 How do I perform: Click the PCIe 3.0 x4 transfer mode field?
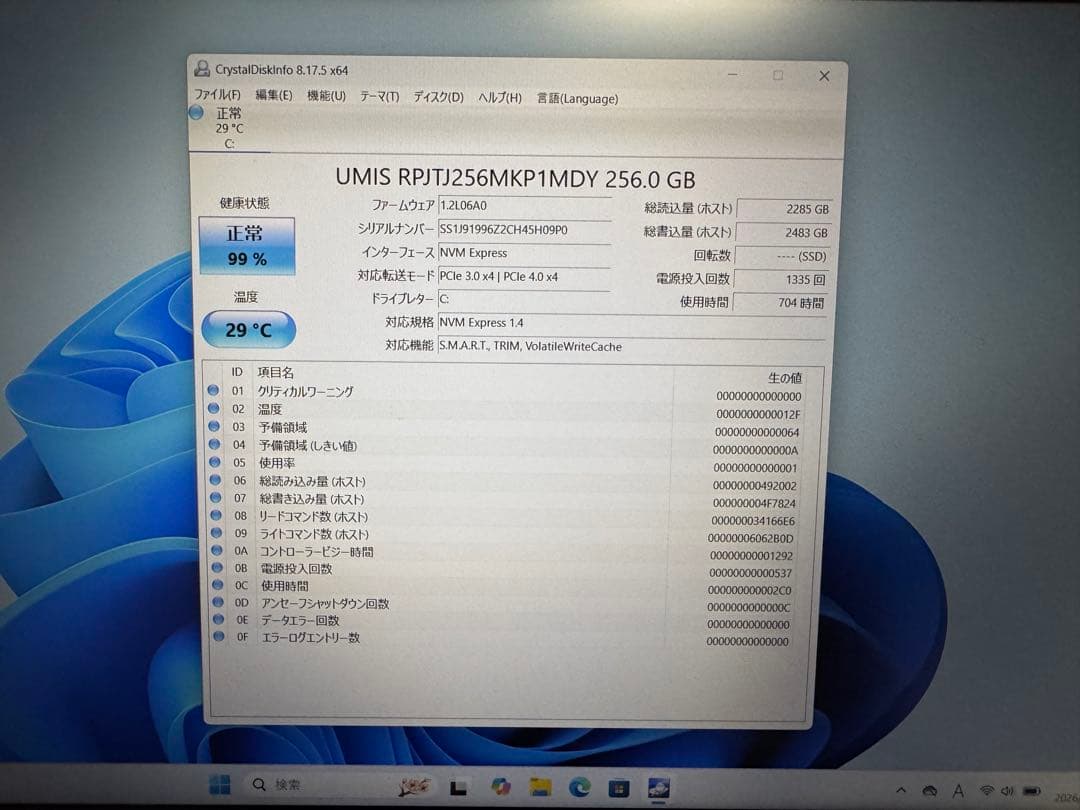pyautogui.click(x=524, y=276)
